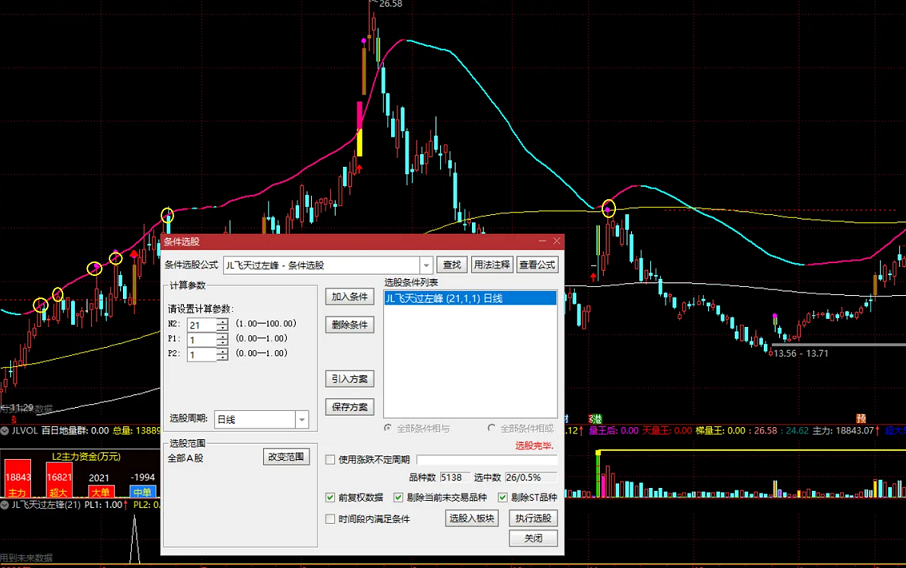The image size is (906, 568).
Task: Click the 选股入板块 button
Action: (472, 518)
